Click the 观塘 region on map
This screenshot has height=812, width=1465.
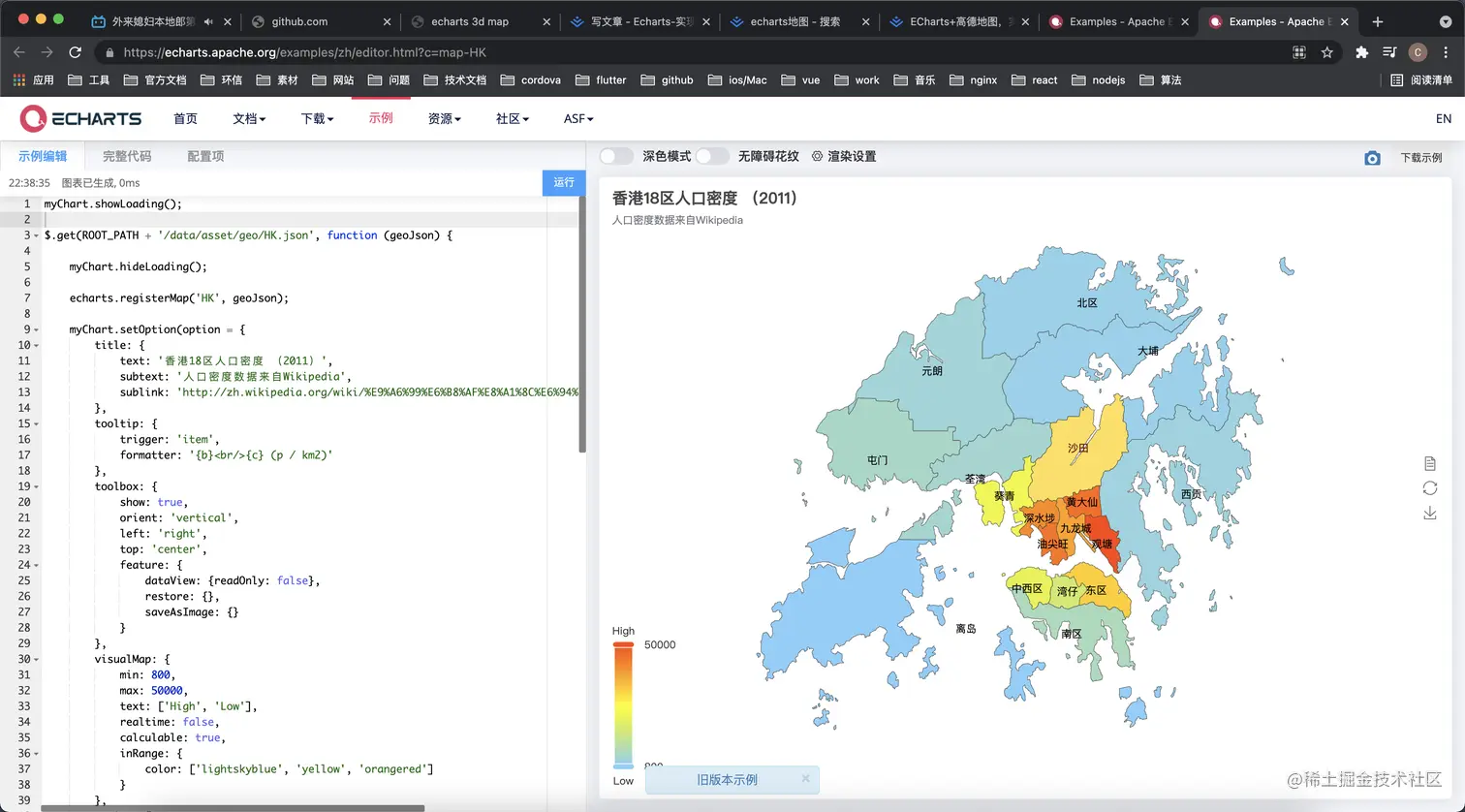(1102, 545)
